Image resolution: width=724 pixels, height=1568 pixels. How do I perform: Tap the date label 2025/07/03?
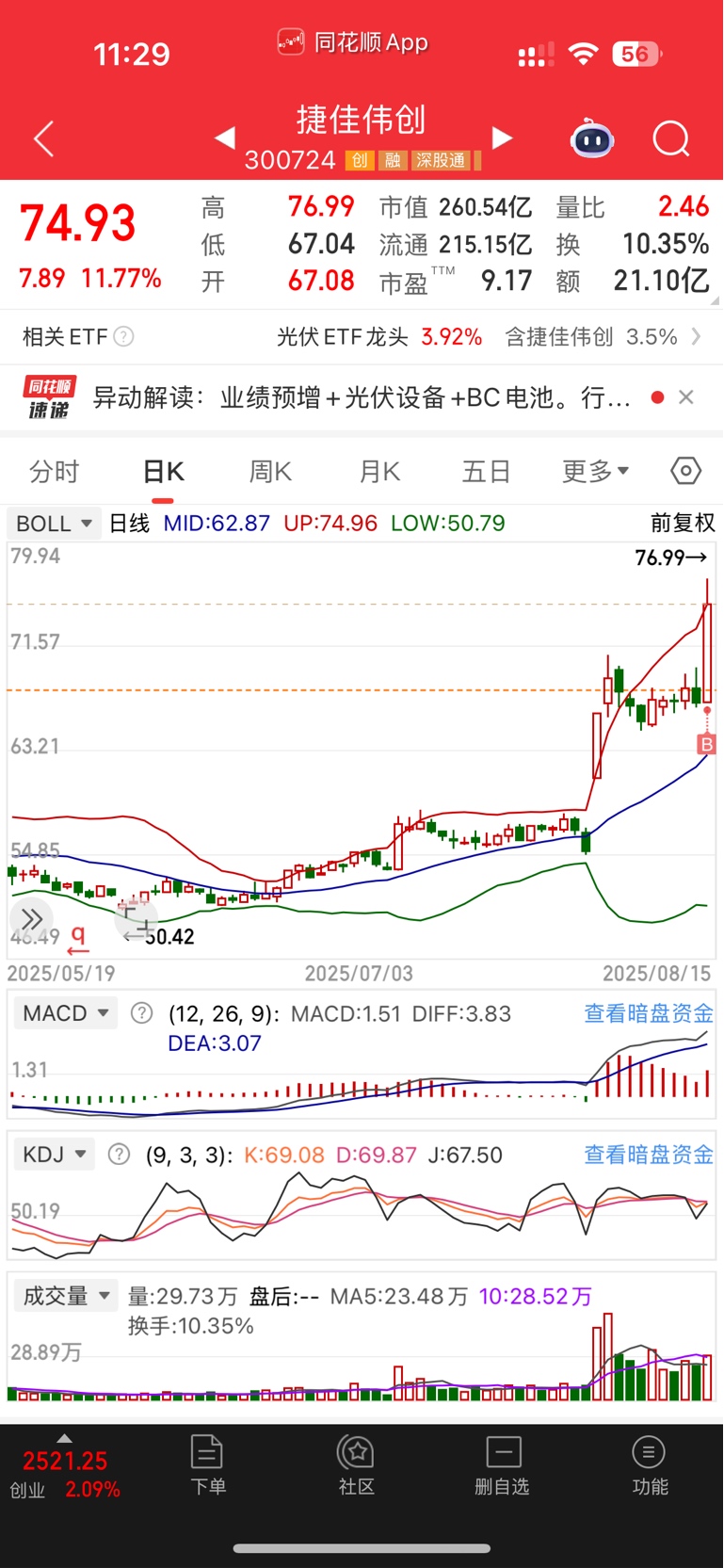click(x=359, y=973)
